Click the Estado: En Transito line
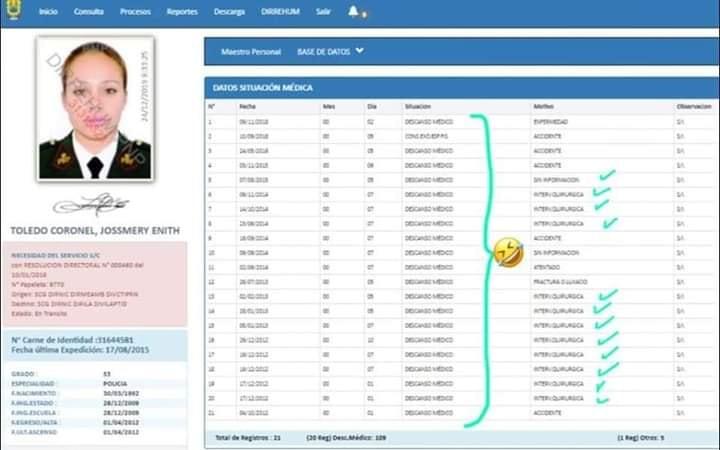This screenshot has width=720, height=450. click(39, 314)
